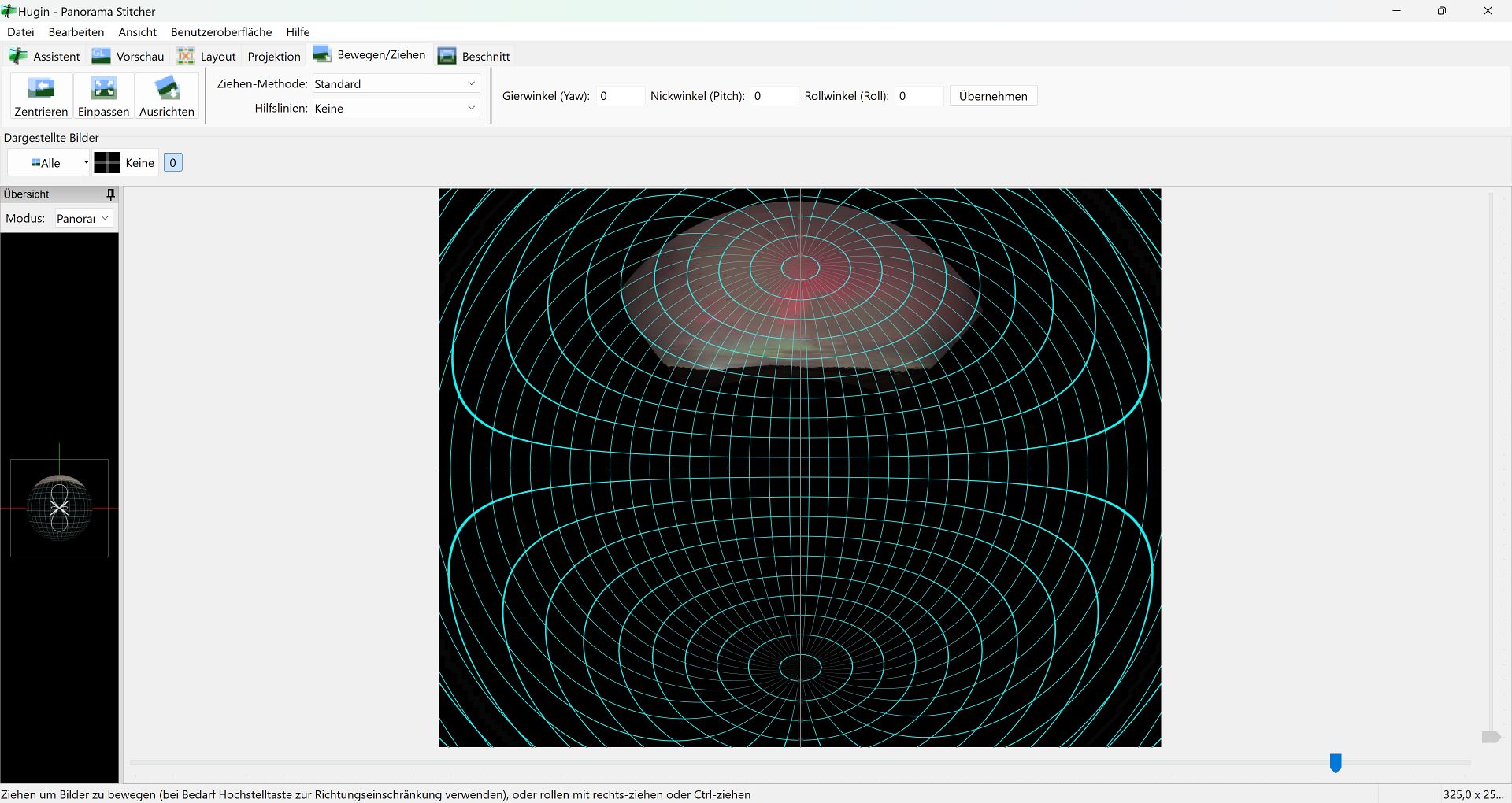
Task: Open the Beschnitt tab icon
Action: [447, 56]
